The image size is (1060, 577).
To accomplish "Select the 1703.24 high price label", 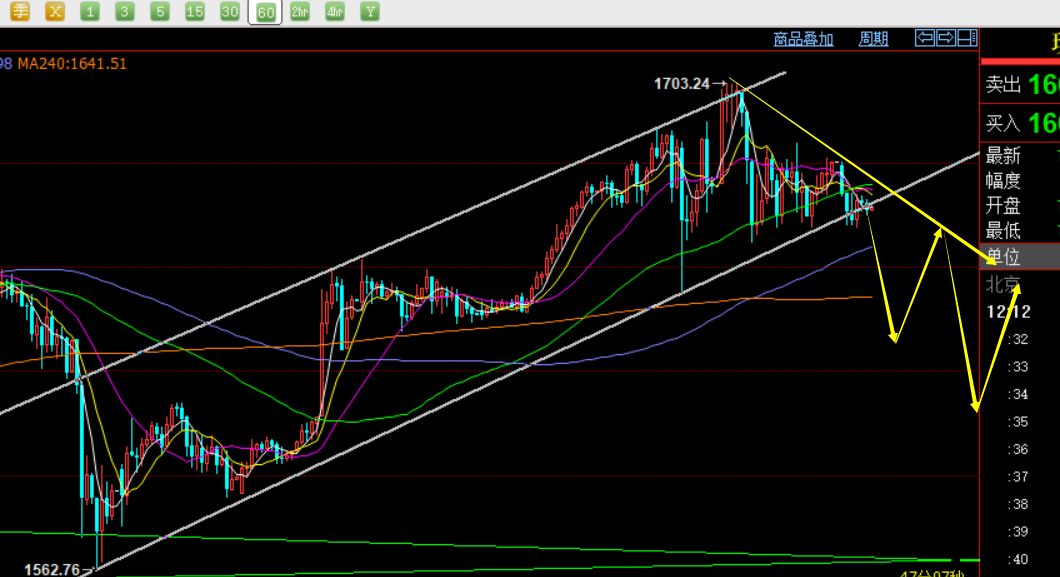I will [x=681, y=84].
